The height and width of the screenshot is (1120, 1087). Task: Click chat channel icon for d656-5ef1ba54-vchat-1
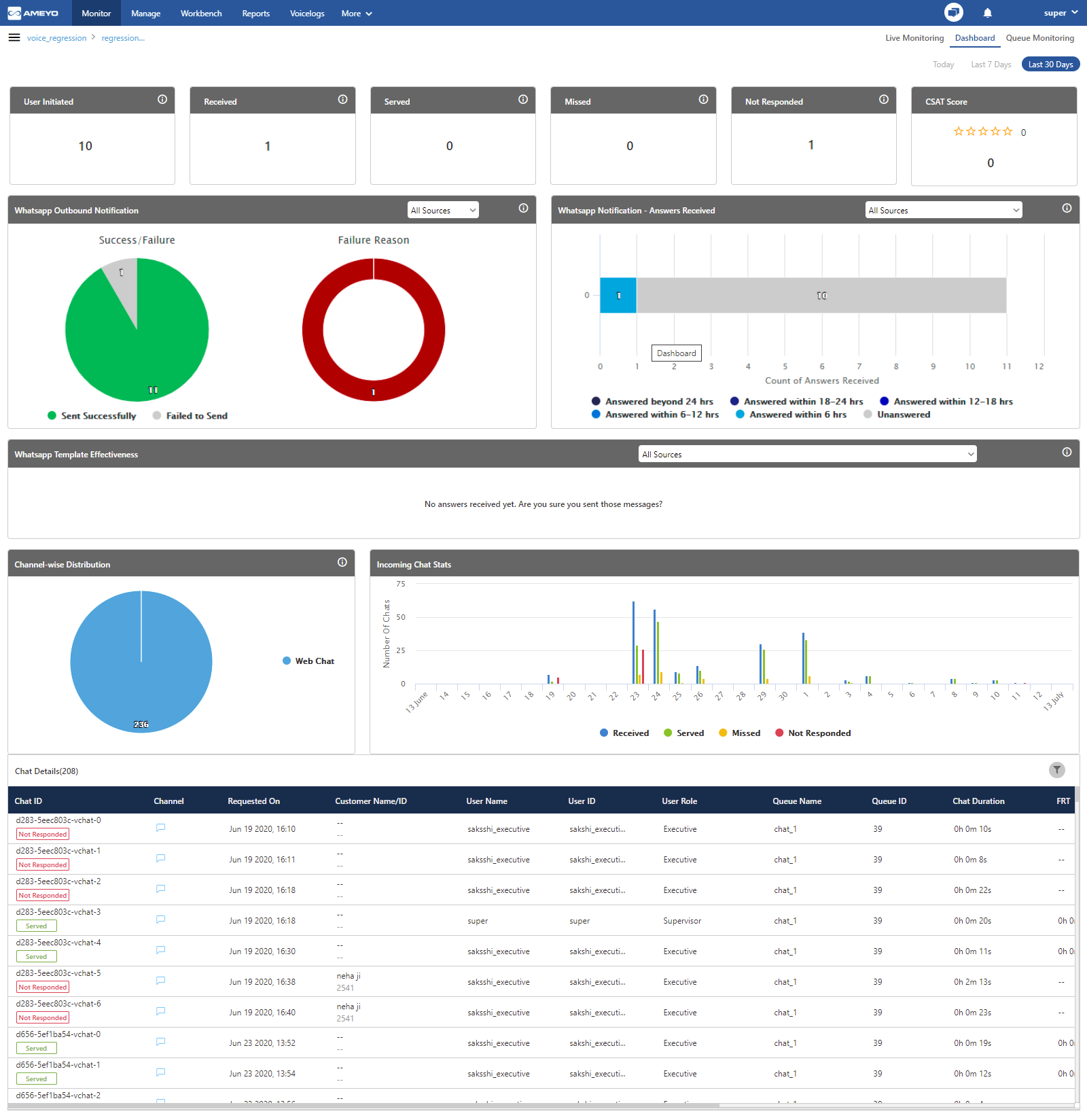click(161, 1072)
